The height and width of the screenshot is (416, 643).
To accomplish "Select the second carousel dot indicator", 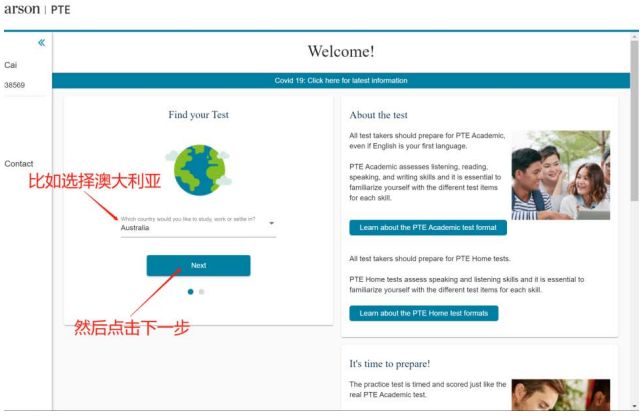I will click(201, 292).
